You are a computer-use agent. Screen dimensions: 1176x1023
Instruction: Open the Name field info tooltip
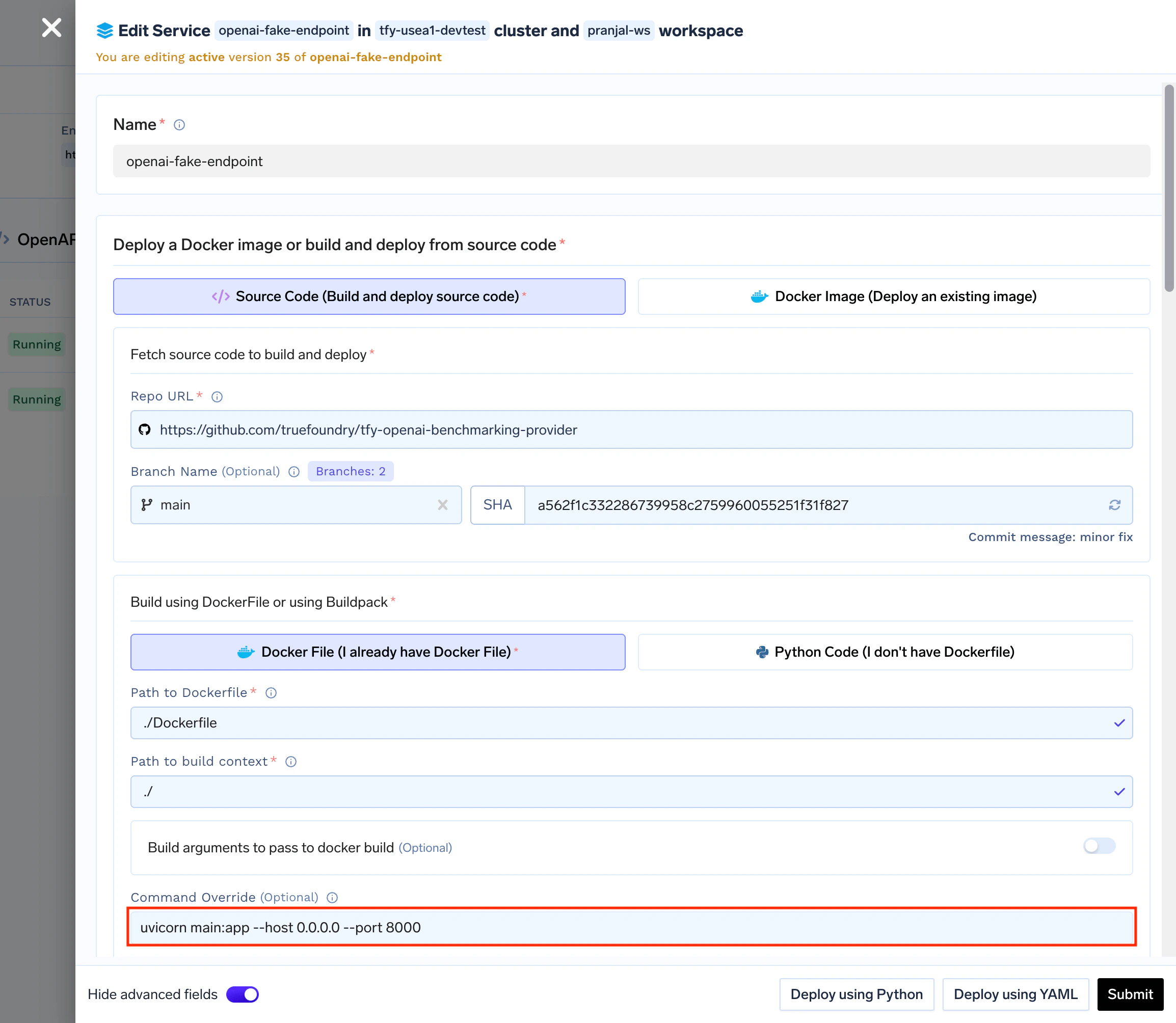tap(179, 125)
